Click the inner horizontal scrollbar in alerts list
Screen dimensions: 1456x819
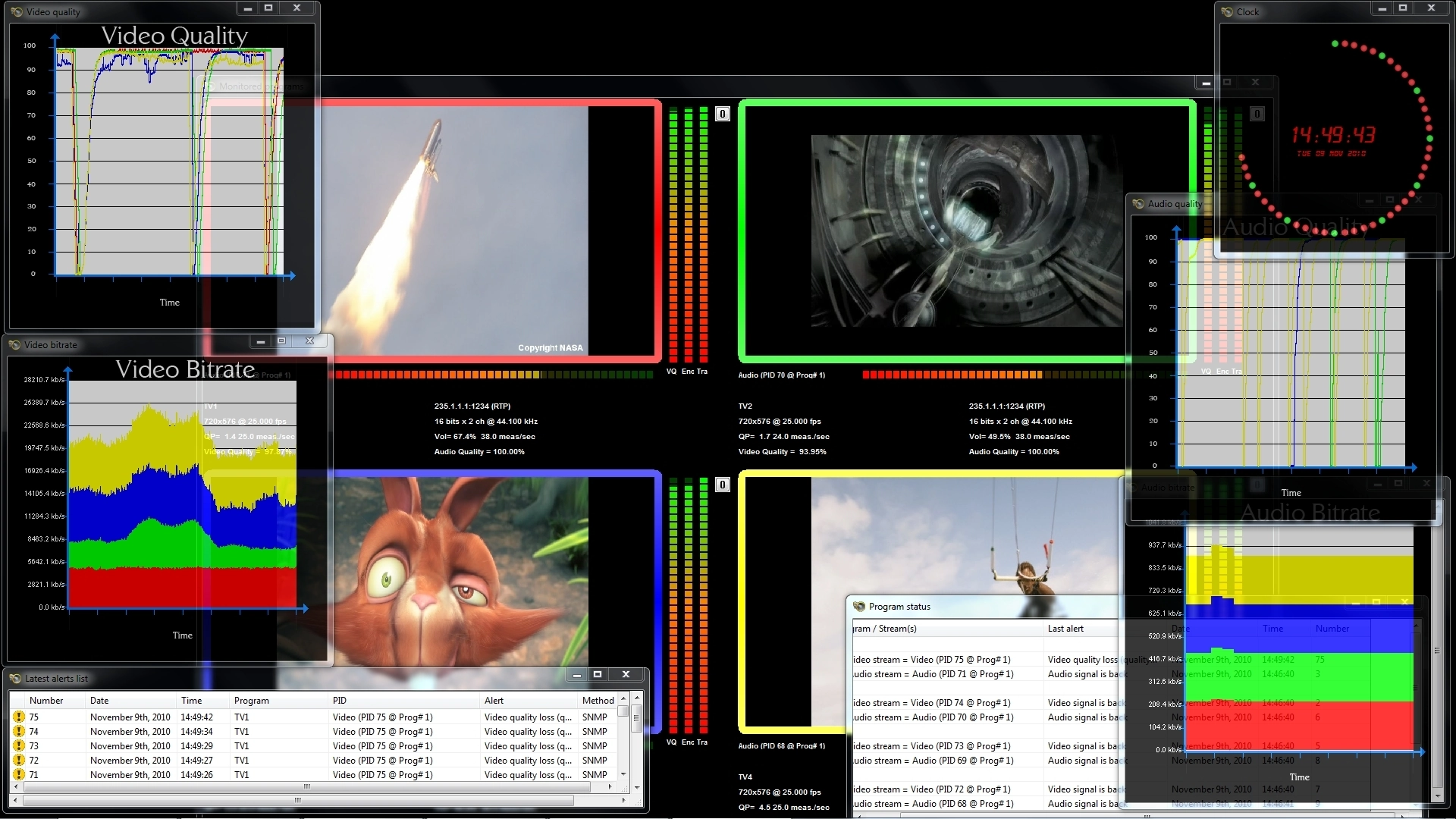pyautogui.click(x=307, y=787)
